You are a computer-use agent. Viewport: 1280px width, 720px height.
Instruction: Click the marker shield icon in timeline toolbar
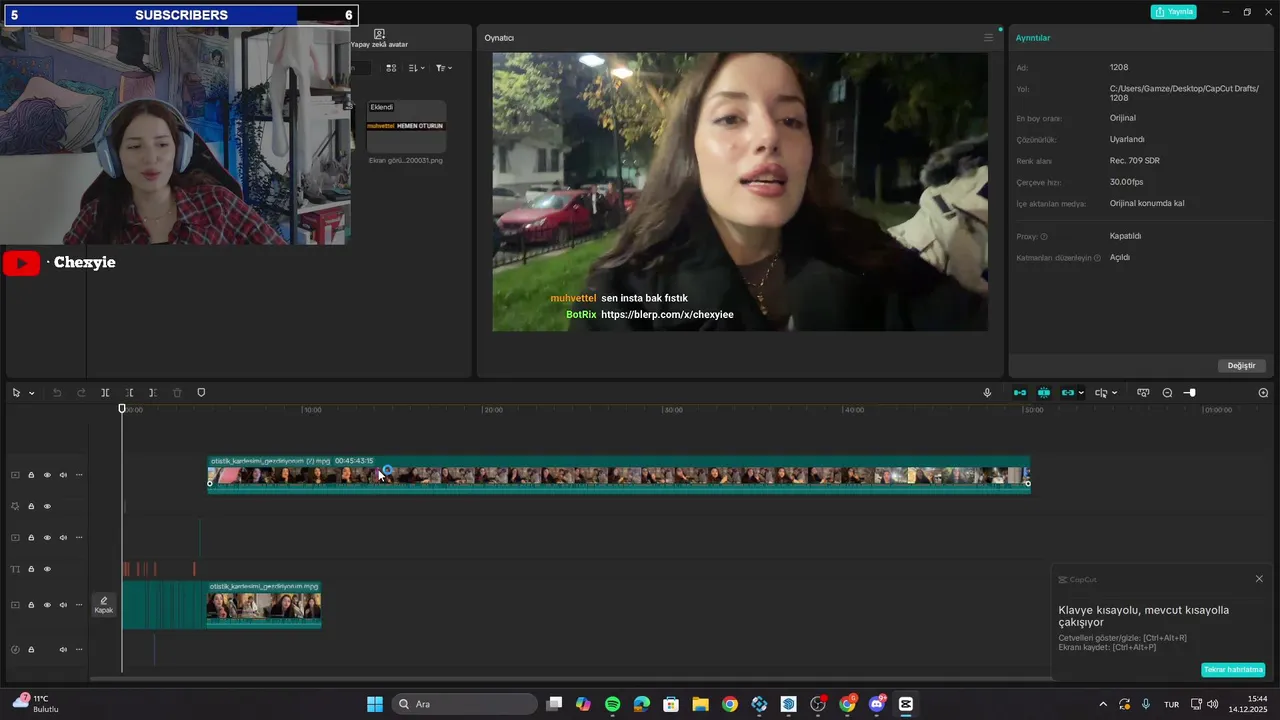tap(201, 393)
